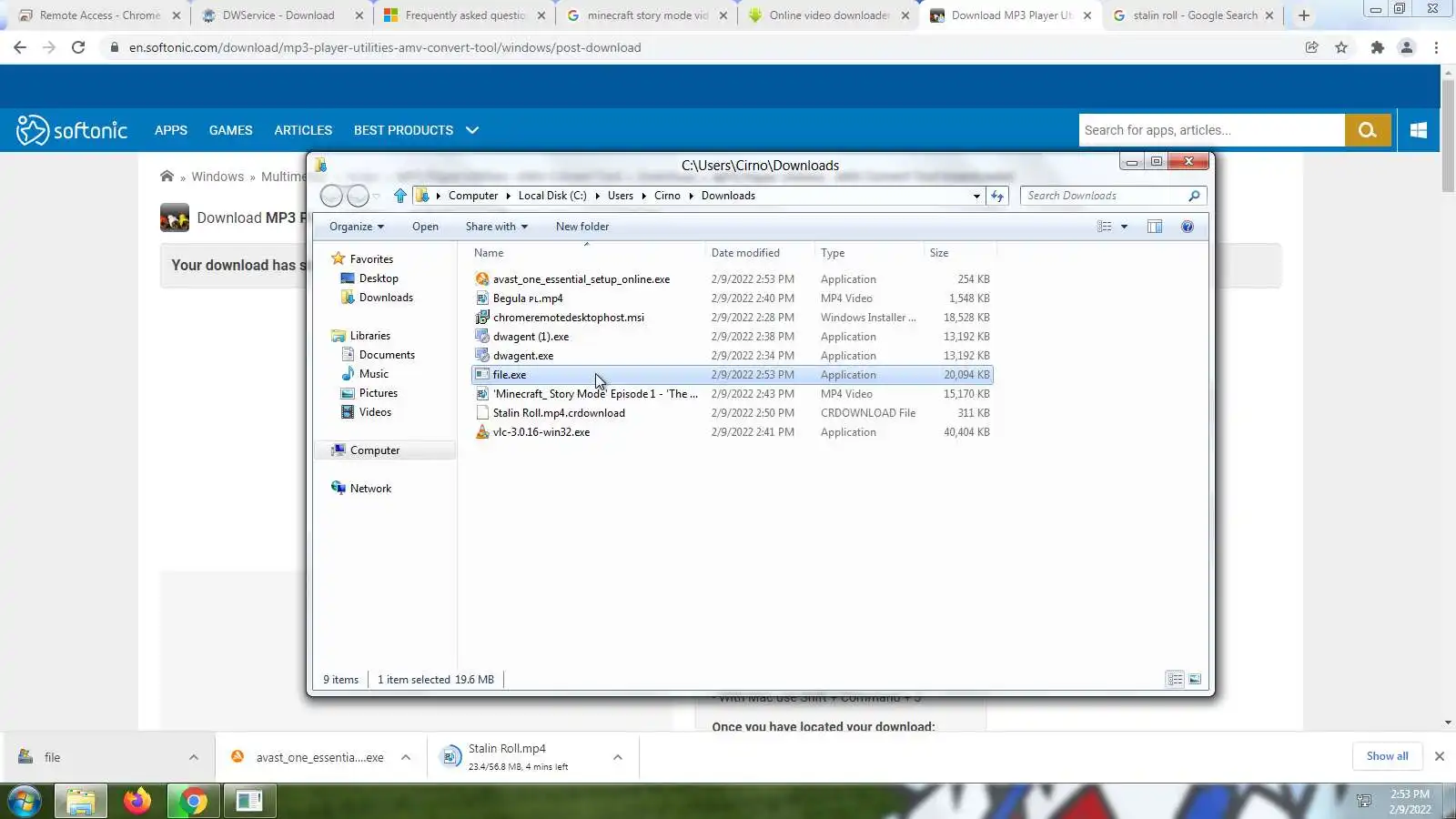
Task: Select Downloads in Favorites
Action: click(x=386, y=298)
